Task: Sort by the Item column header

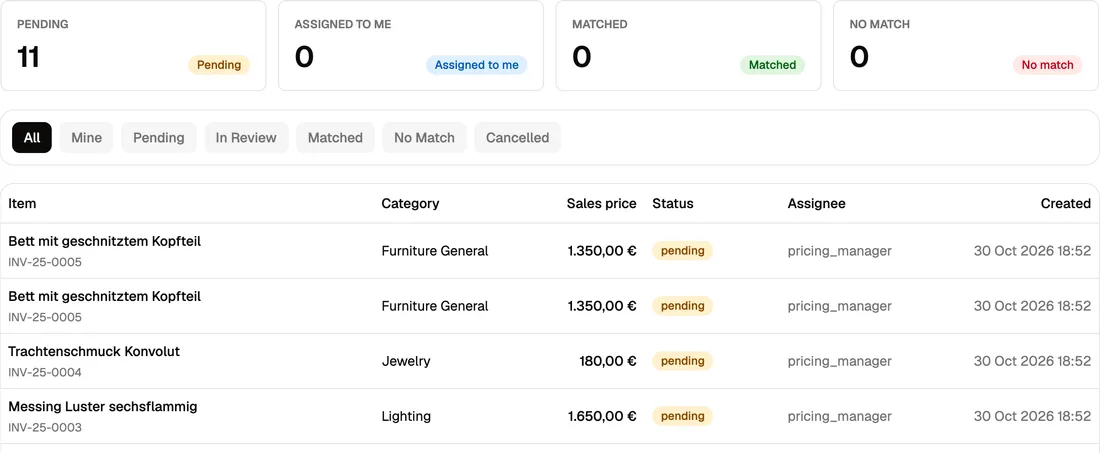Action: tap(22, 203)
